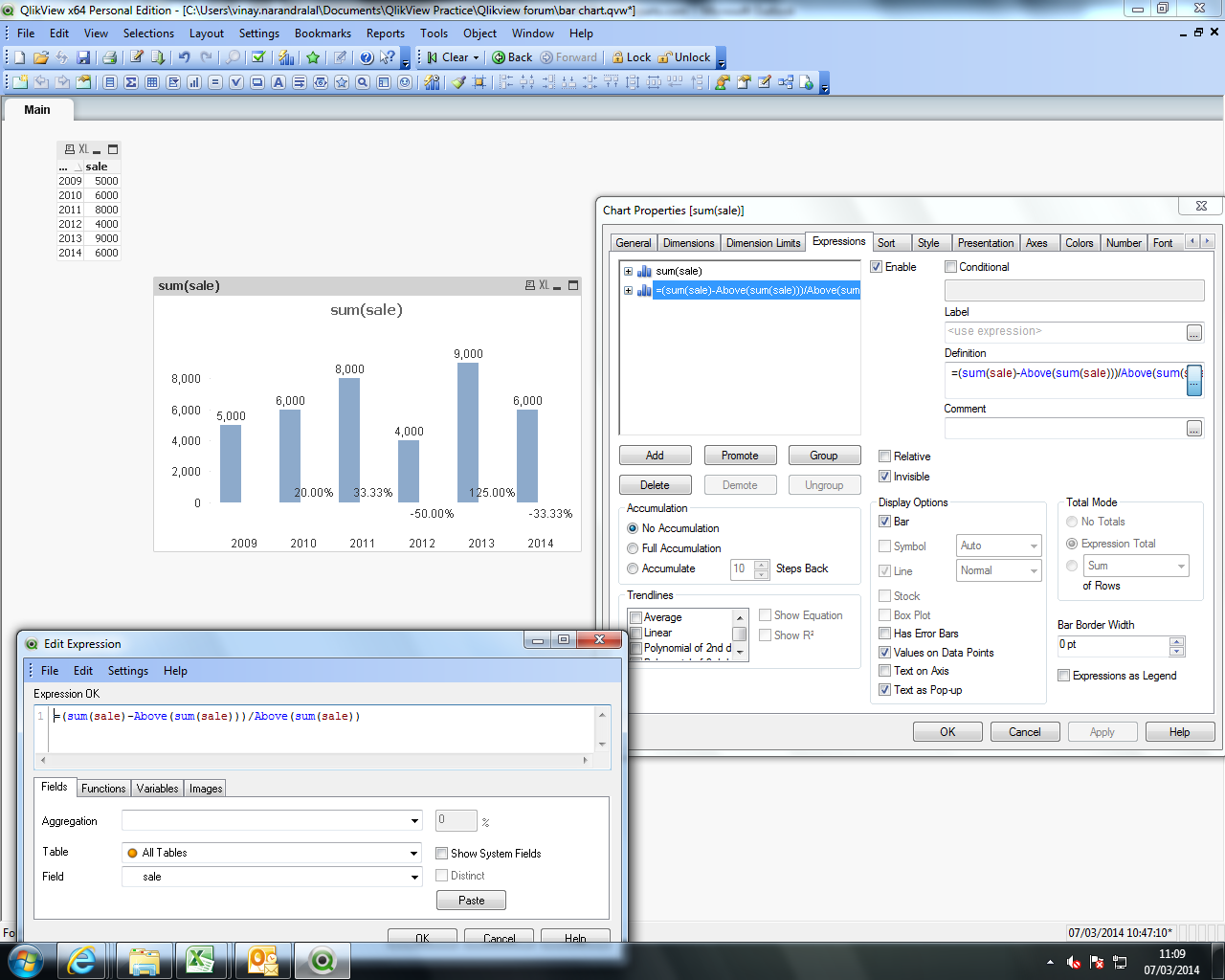Enable the Relative checkbox

pyautogui.click(x=885, y=457)
